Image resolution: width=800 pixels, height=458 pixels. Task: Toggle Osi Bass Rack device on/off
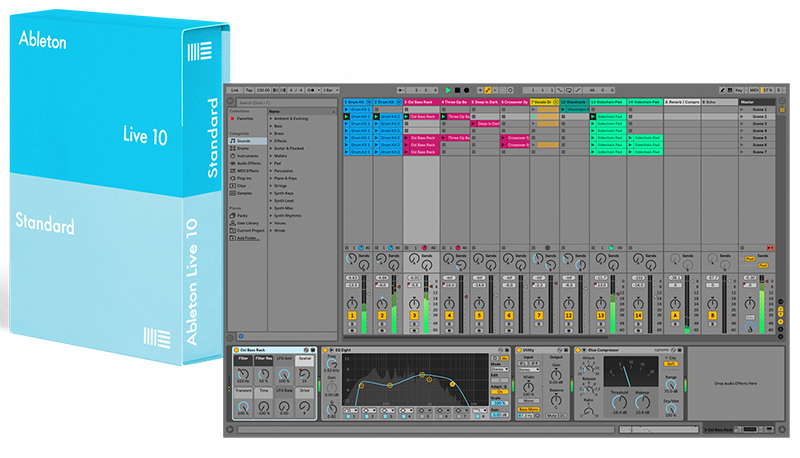236,350
